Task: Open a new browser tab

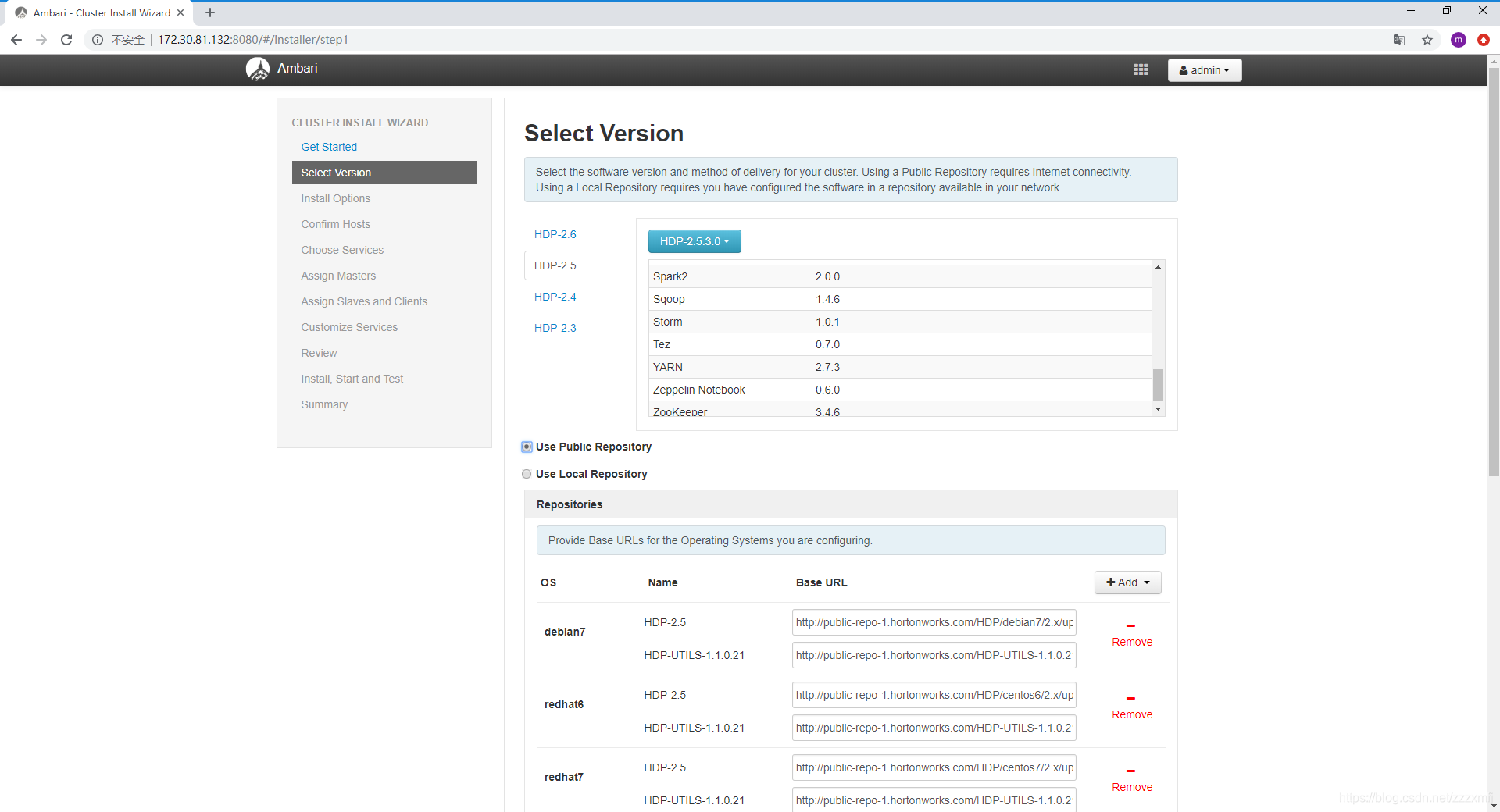Action: [210, 12]
